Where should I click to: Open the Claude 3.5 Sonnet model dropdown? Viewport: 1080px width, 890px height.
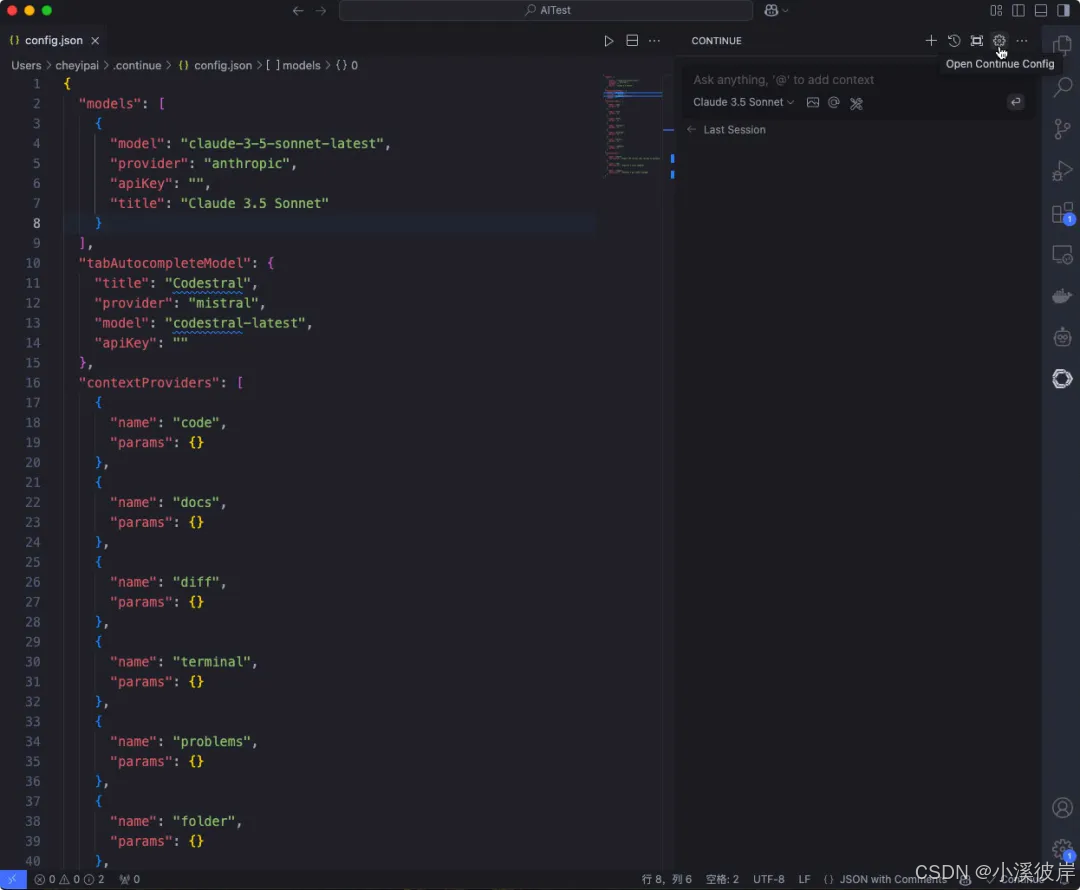point(741,102)
